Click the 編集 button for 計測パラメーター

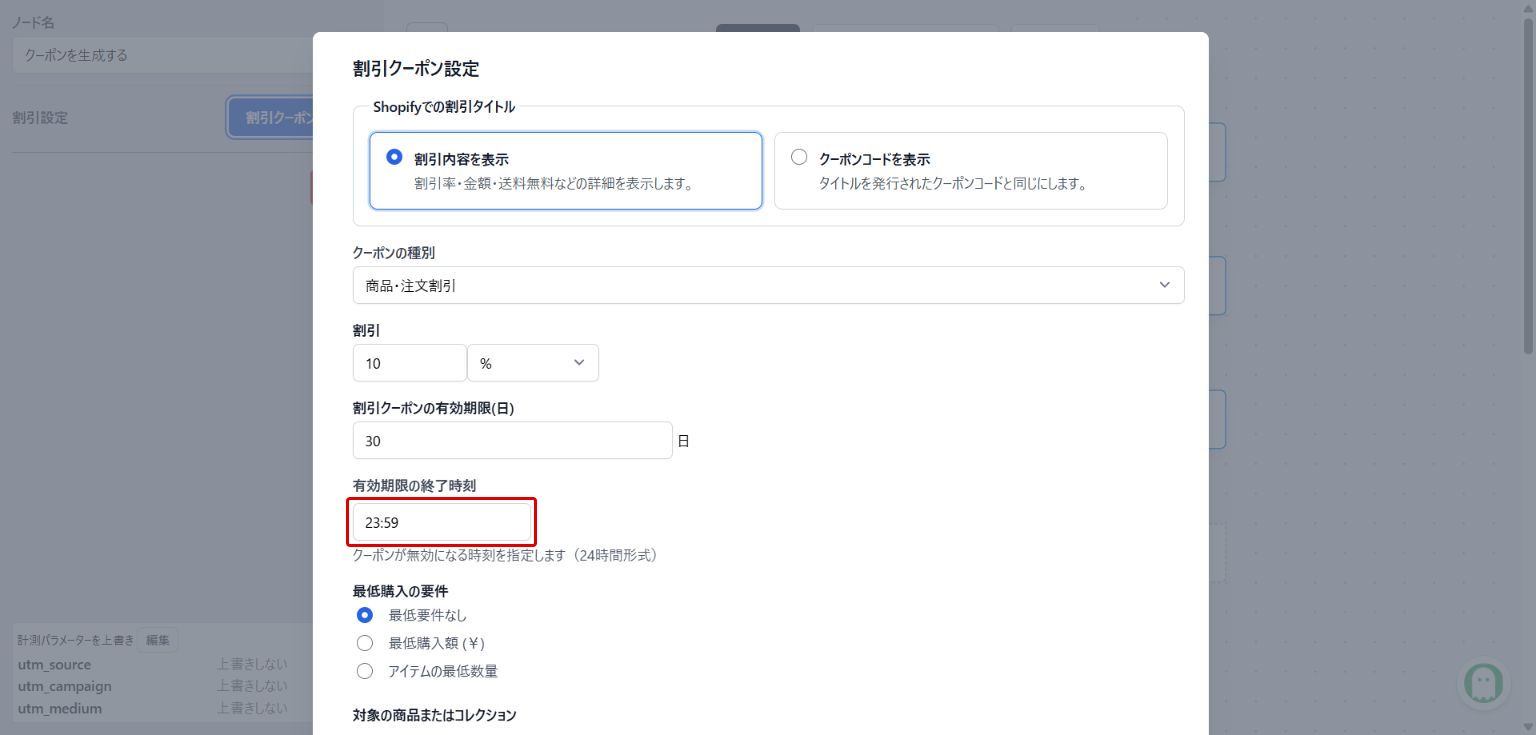(x=158, y=640)
